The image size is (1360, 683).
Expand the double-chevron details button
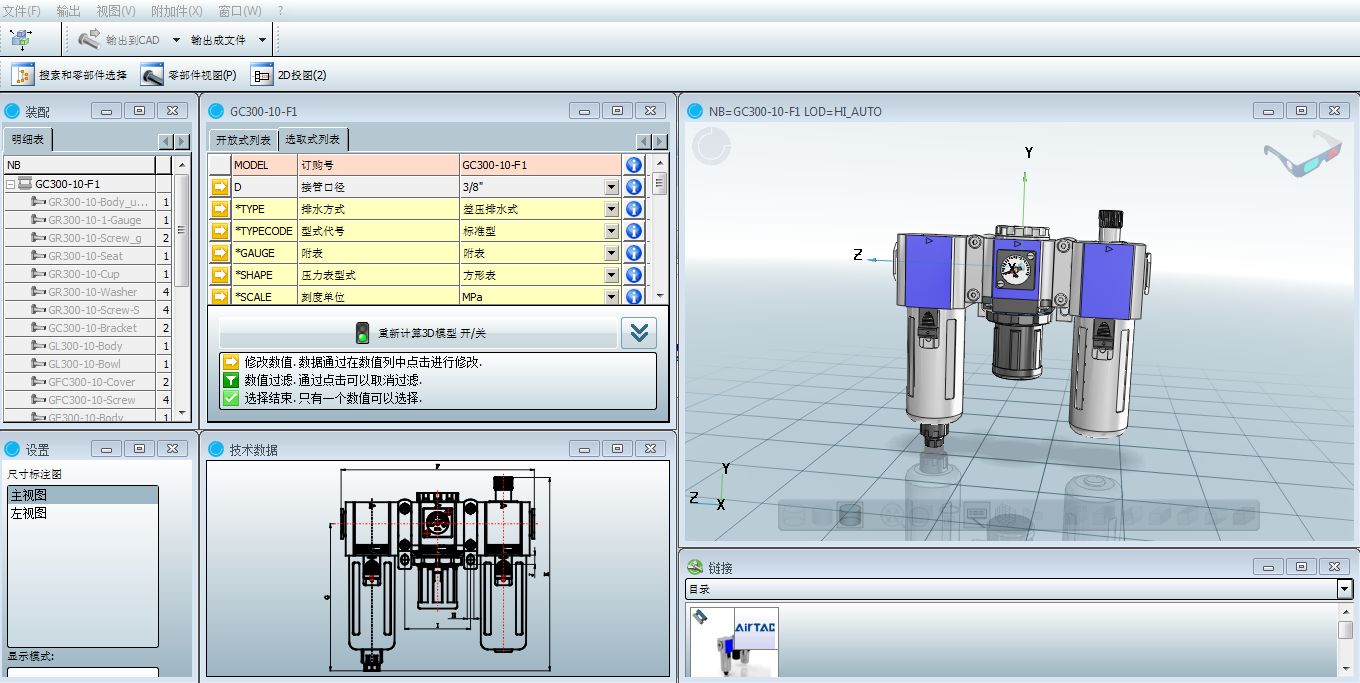[638, 333]
